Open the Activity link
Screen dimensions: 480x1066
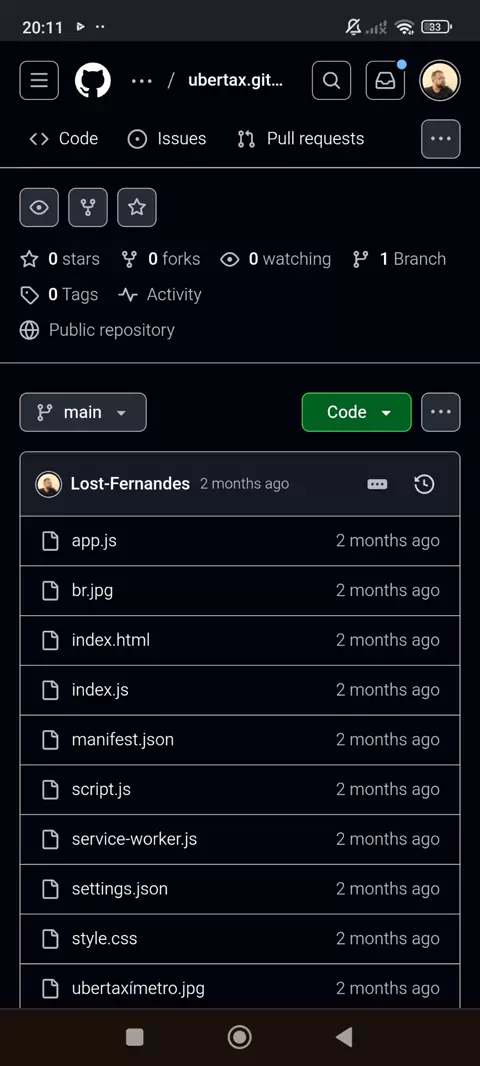pyautogui.click(x=160, y=294)
